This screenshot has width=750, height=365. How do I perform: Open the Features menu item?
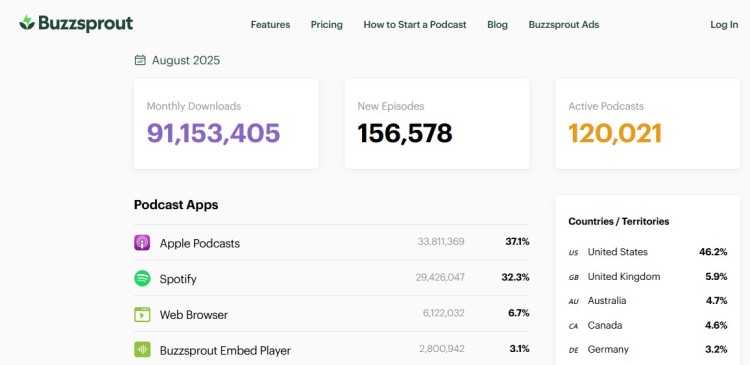(270, 24)
